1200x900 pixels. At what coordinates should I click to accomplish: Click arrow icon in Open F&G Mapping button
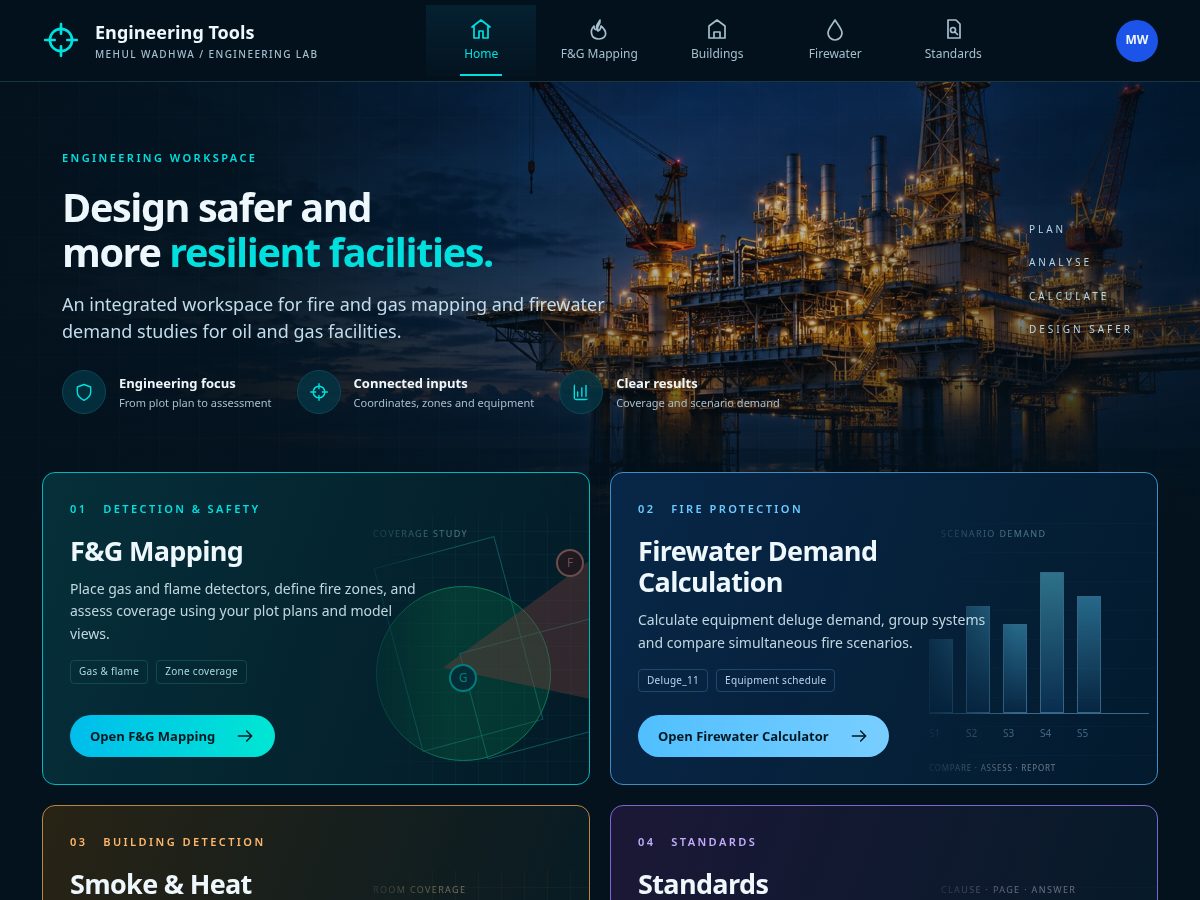pyautogui.click(x=245, y=736)
